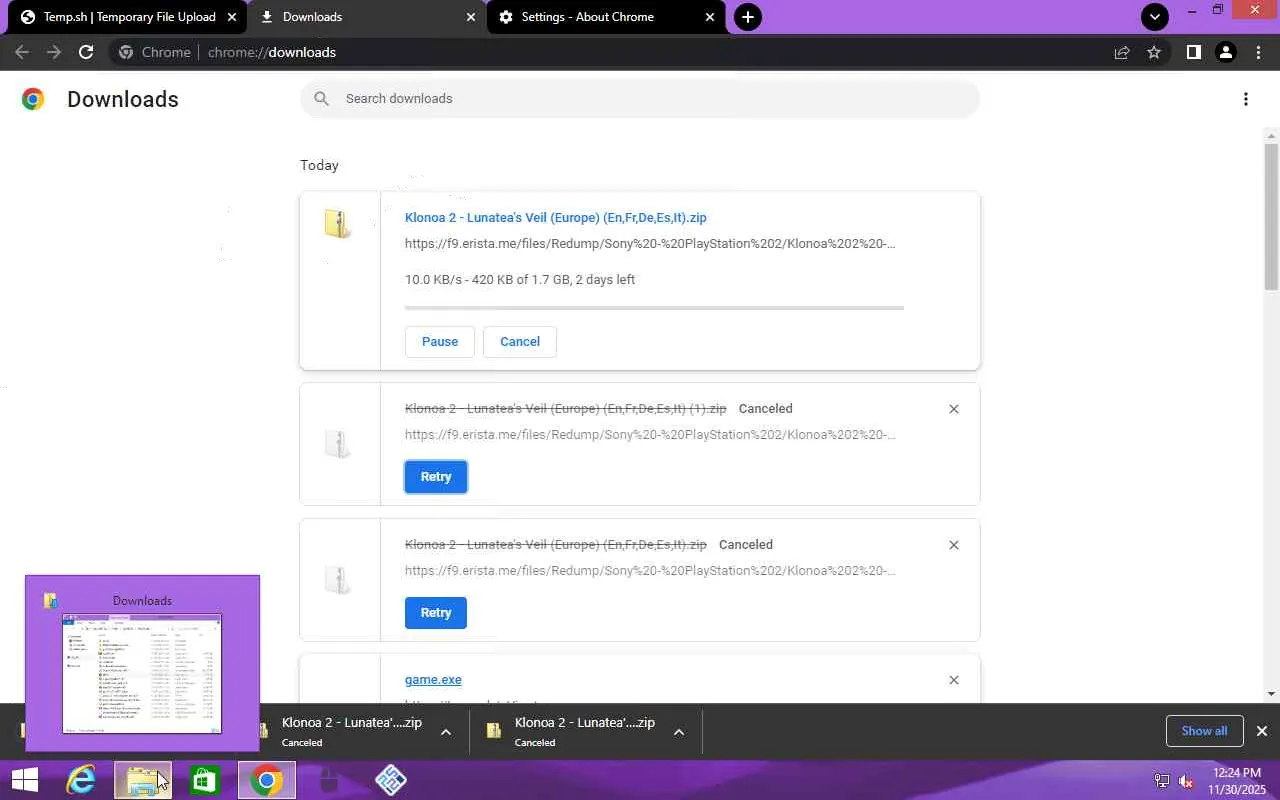Click the faded file icon of the canceled (1).zip
The width and height of the screenshot is (1280, 800).
tap(338, 443)
